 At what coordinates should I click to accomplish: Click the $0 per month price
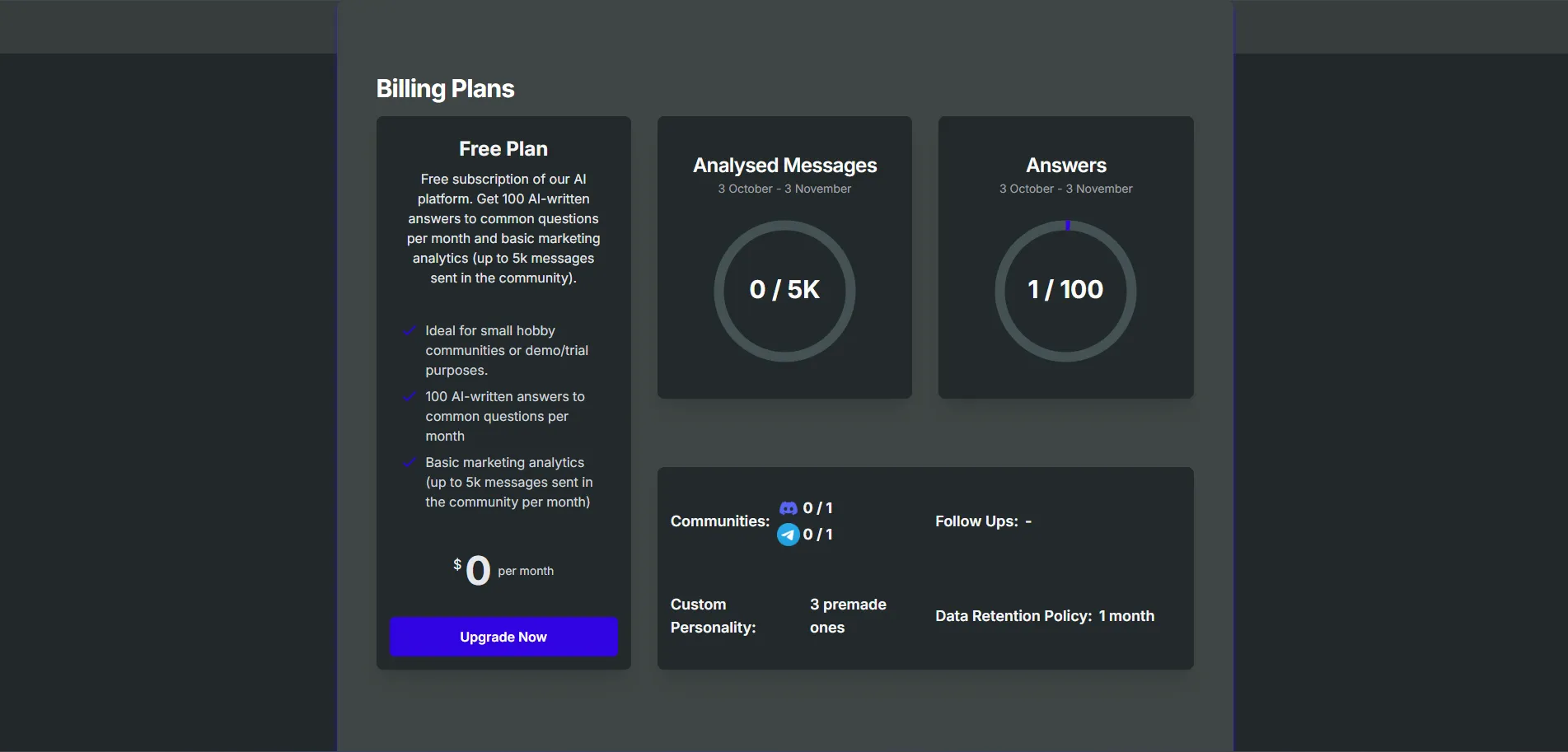[503, 570]
